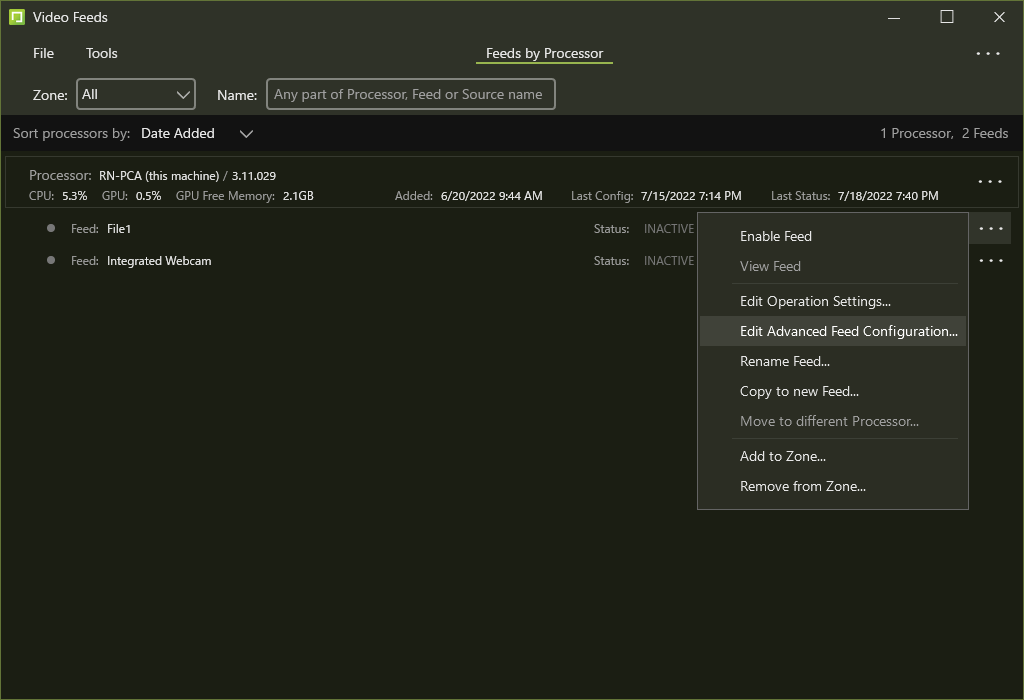Choose Copy to new Feed option
This screenshot has height=700, width=1024.
click(x=799, y=392)
